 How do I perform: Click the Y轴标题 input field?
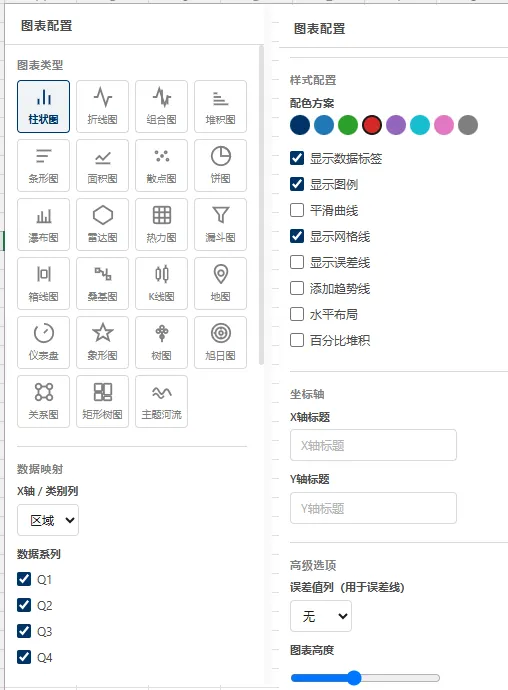[373, 508]
